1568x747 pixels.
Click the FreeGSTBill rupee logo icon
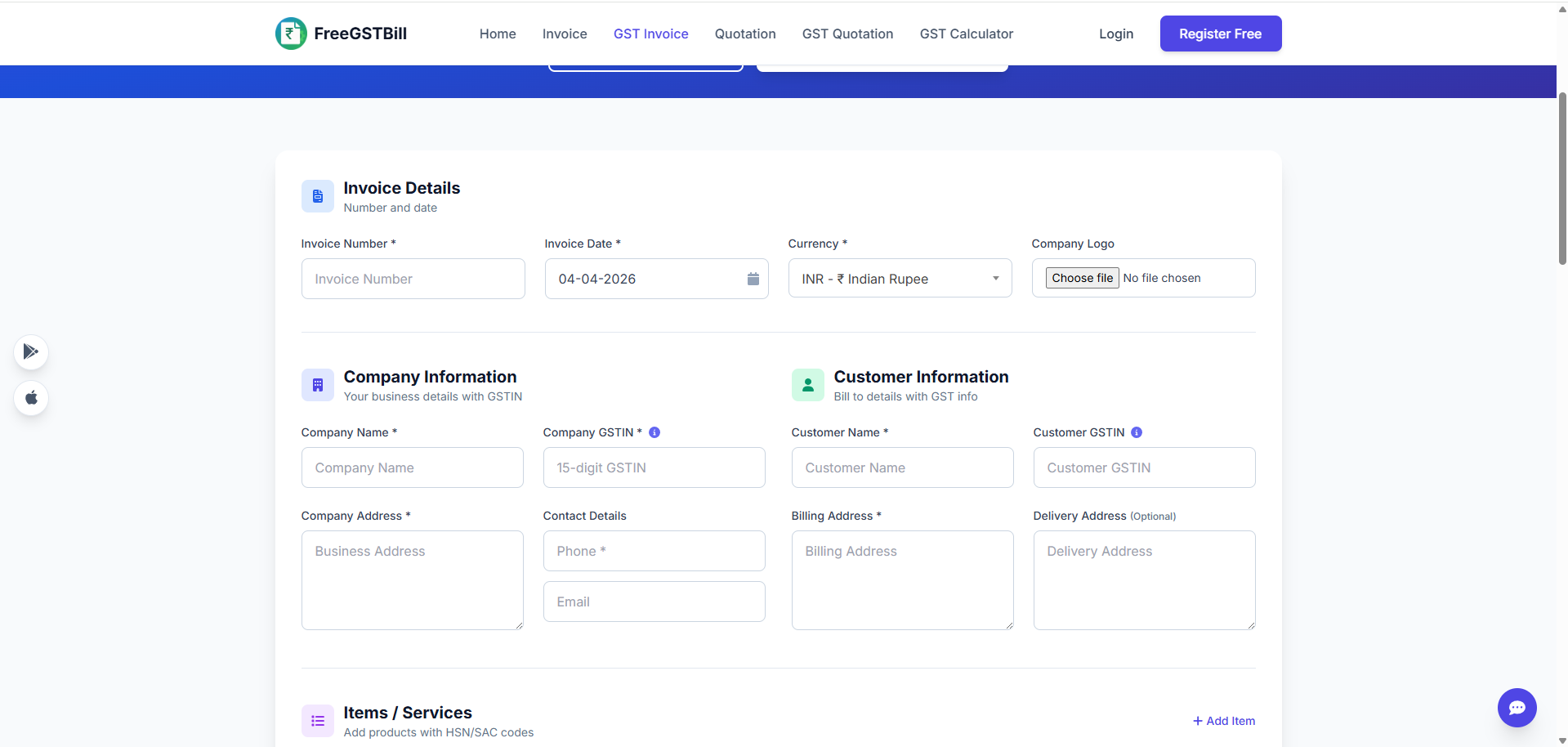(x=290, y=34)
